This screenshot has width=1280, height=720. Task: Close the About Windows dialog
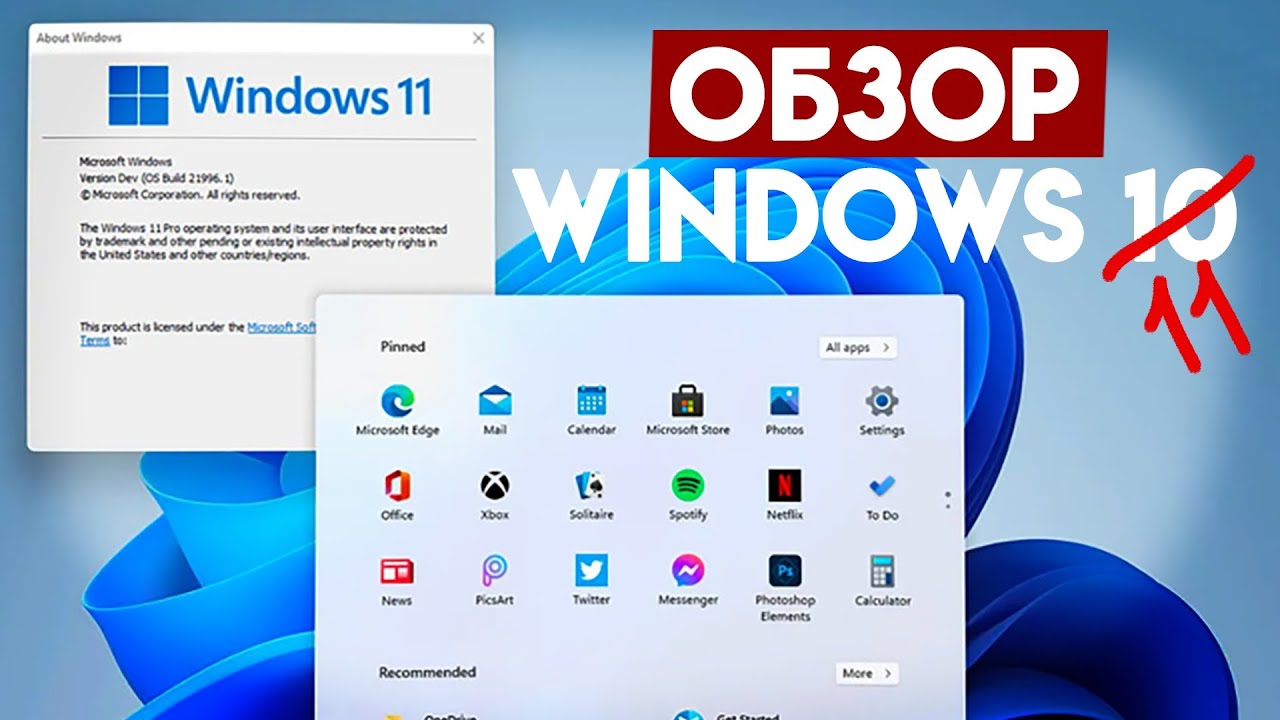coord(478,38)
